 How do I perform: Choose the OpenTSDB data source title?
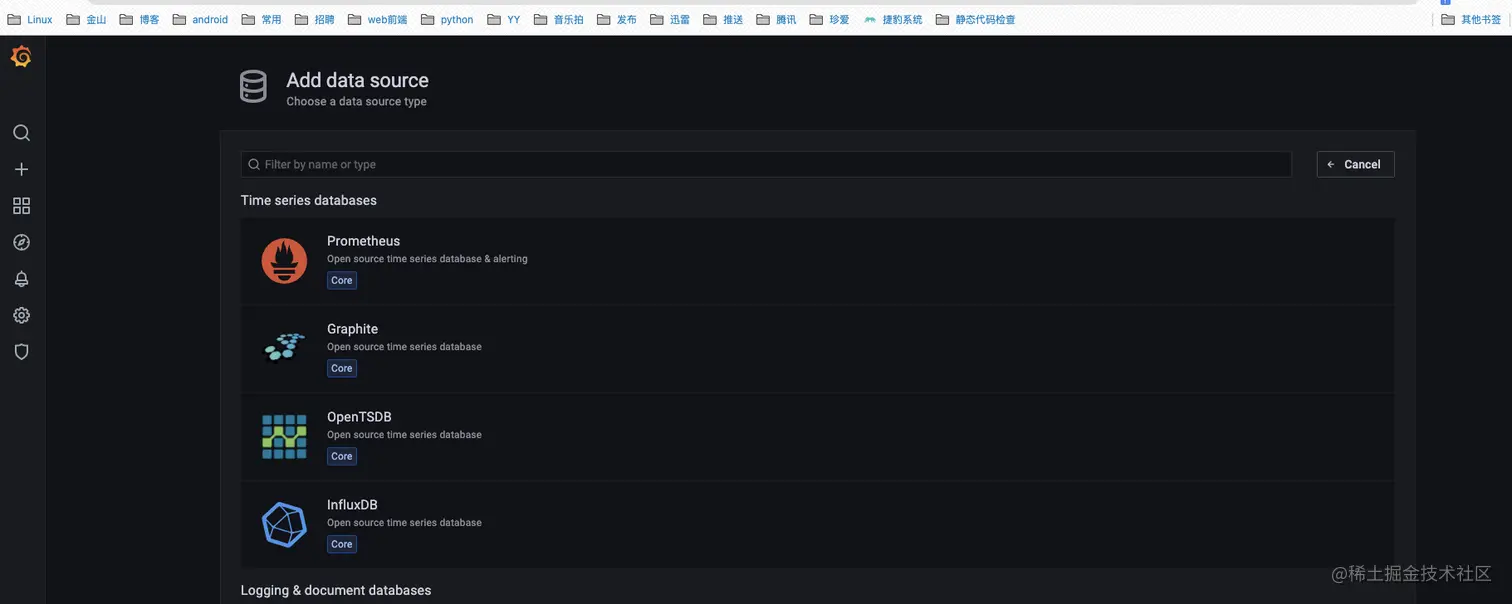359,417
